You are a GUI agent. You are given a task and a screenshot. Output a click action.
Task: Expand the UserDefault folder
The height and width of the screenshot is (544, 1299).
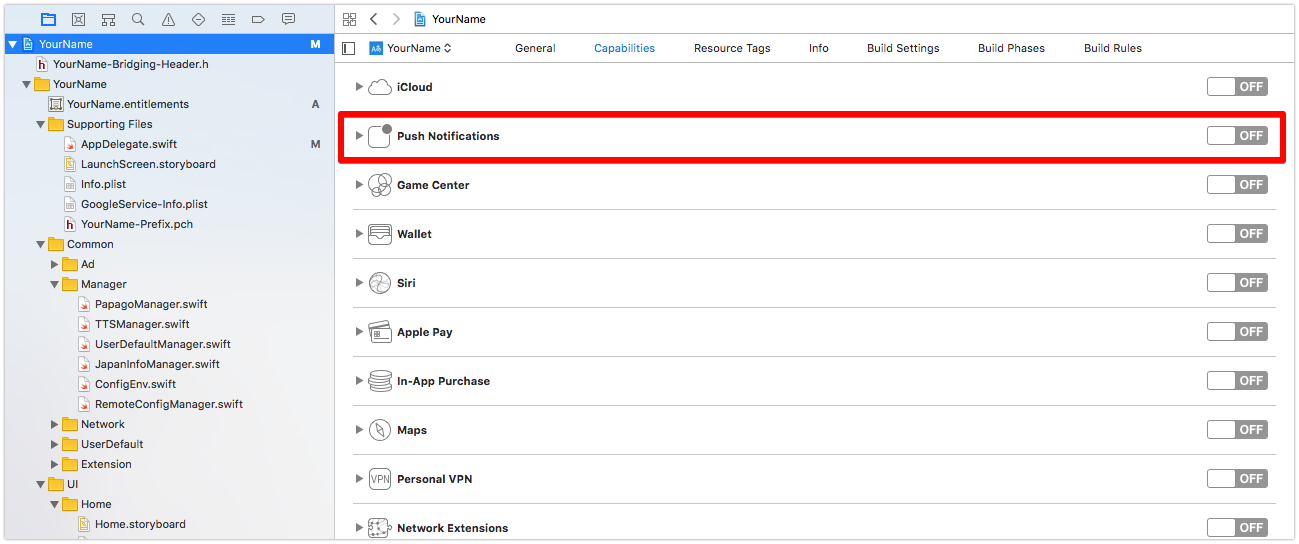[x=55, y=444]
